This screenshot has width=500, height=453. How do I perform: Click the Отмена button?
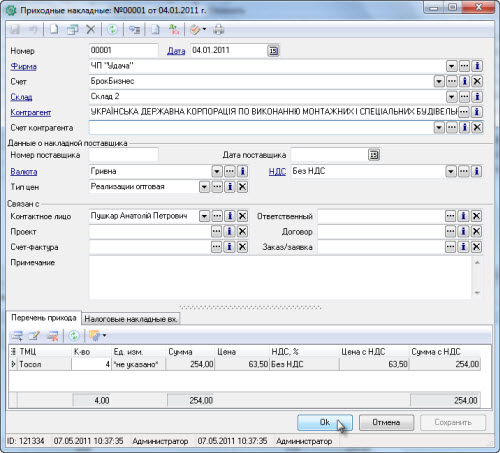(386, 422)
